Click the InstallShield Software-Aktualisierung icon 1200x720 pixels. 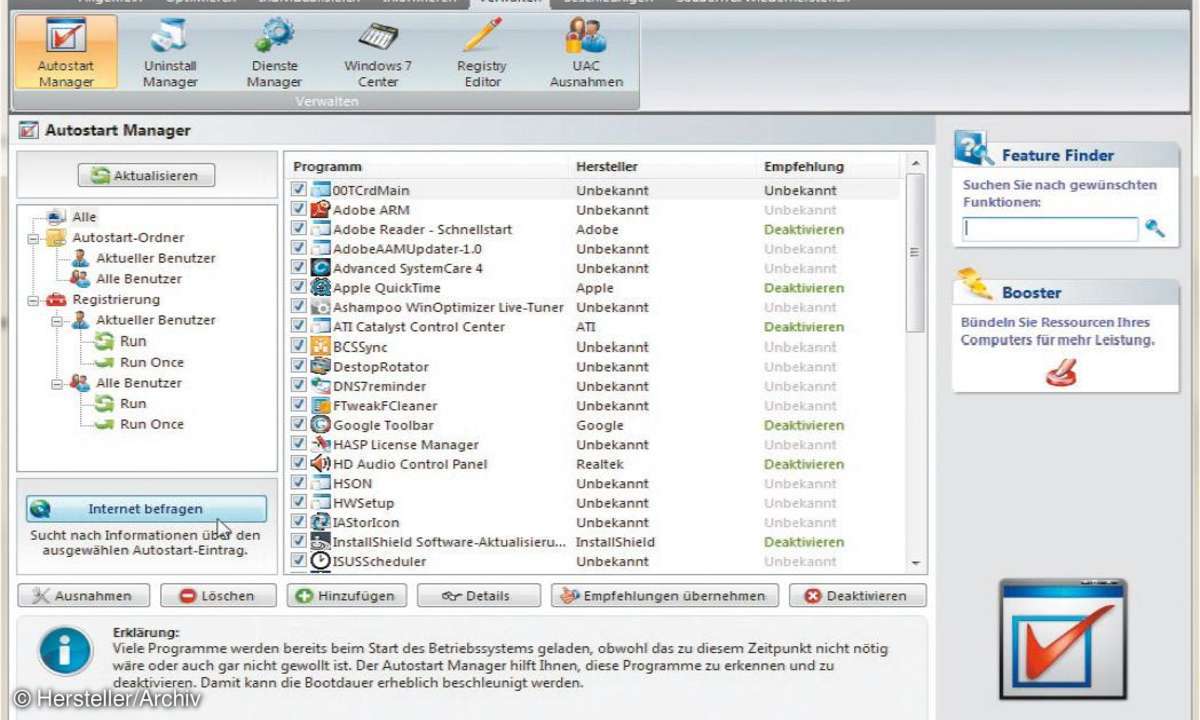[320, 542]
